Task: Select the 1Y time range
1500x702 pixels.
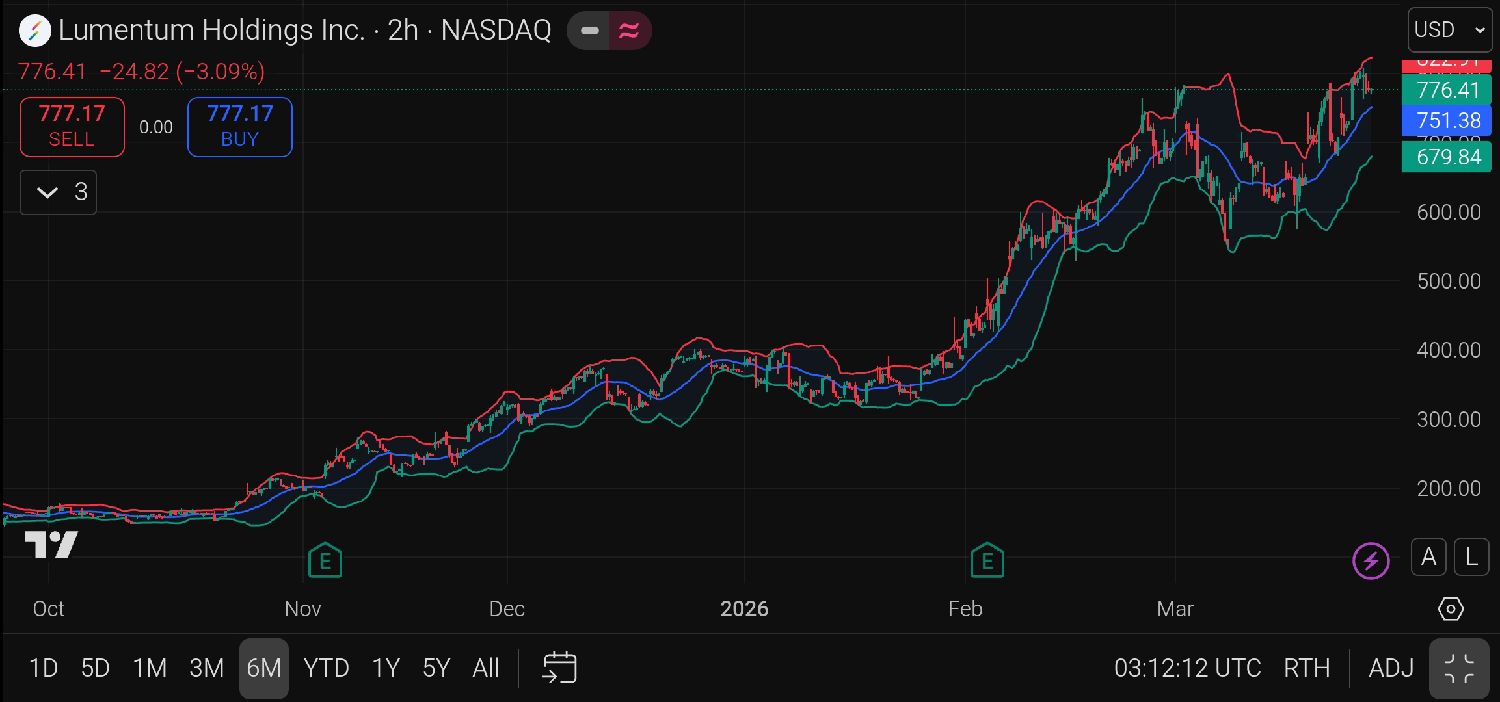Action: tap(386, 668)
